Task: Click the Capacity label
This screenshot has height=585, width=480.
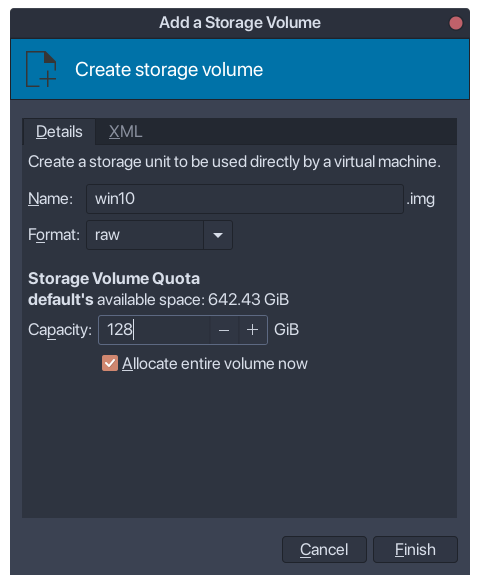Action: [x=60, y=330]
